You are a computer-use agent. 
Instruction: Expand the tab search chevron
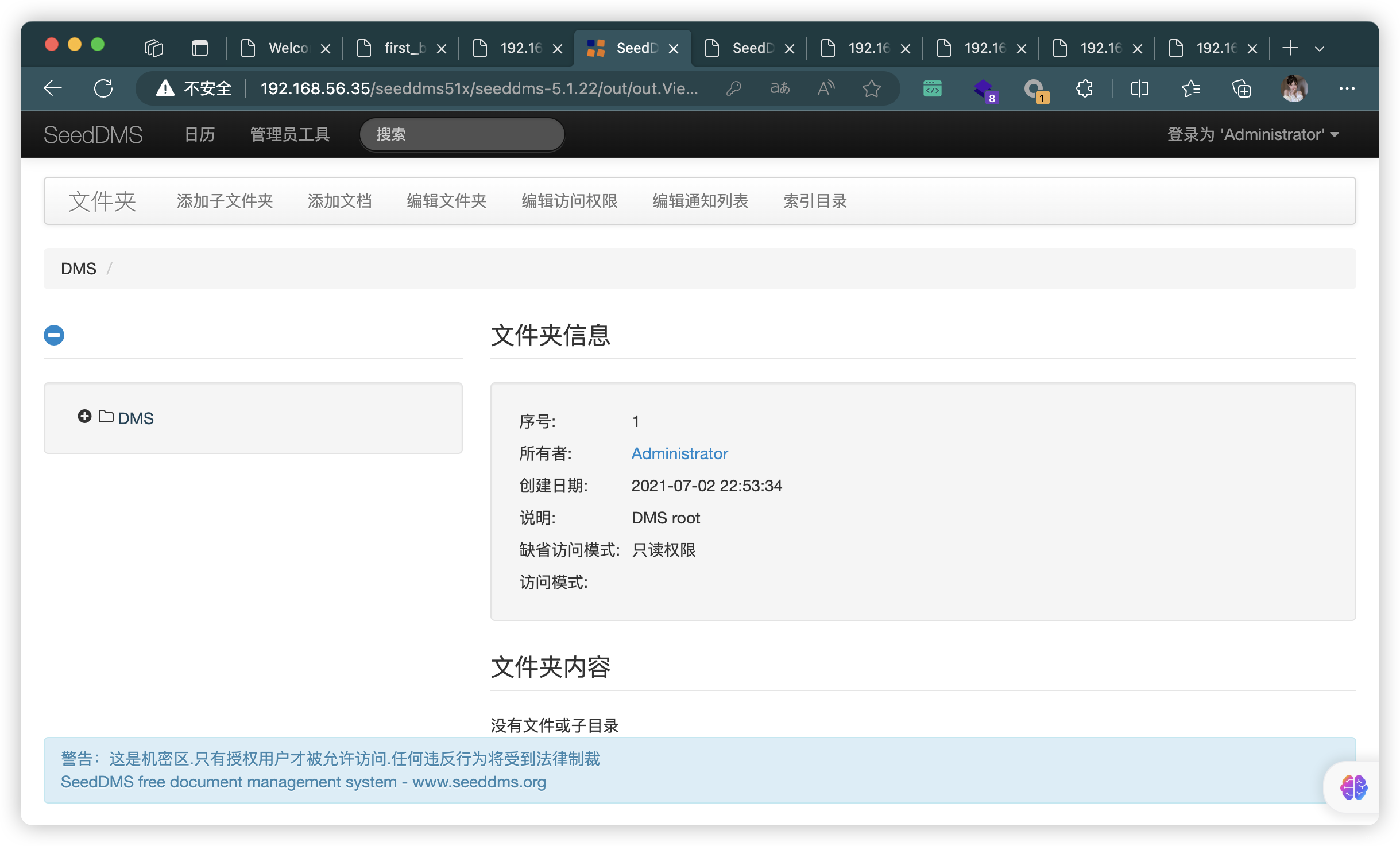click(x=1320, y=49)
